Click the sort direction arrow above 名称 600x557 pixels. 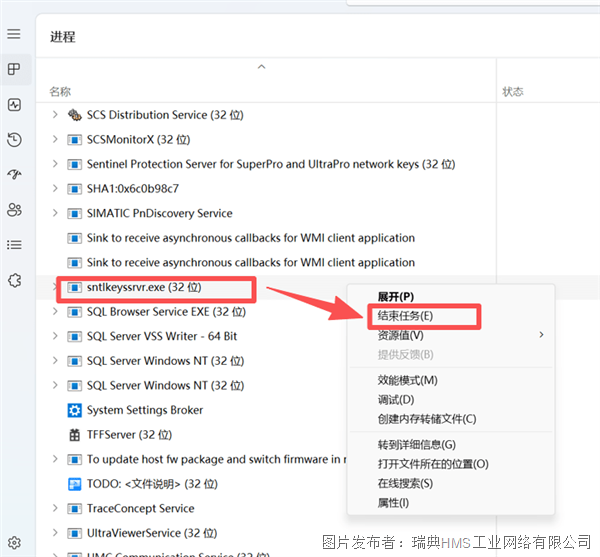click(x=262, y=67)
